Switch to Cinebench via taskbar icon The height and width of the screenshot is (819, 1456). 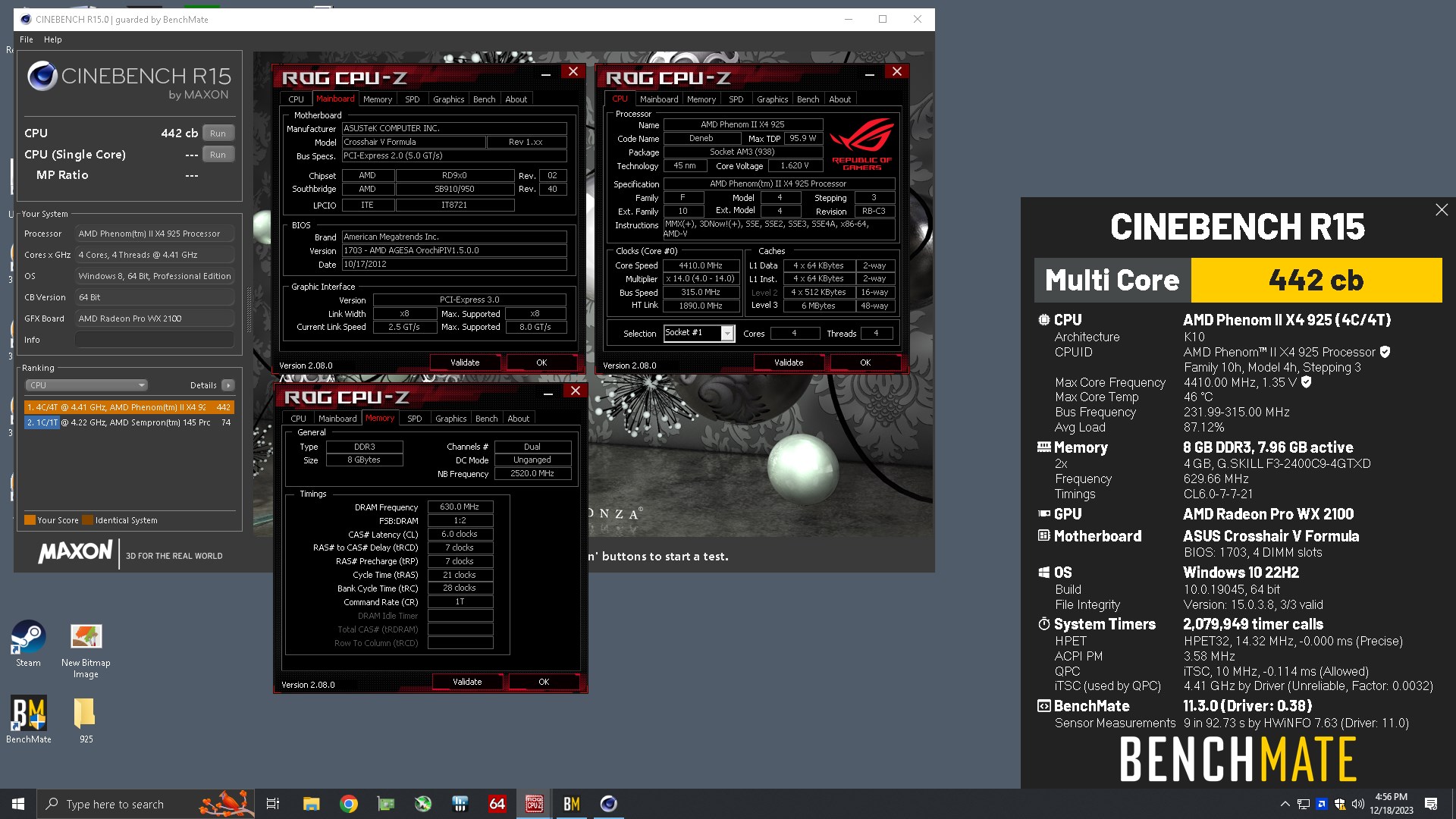(608, 804)
